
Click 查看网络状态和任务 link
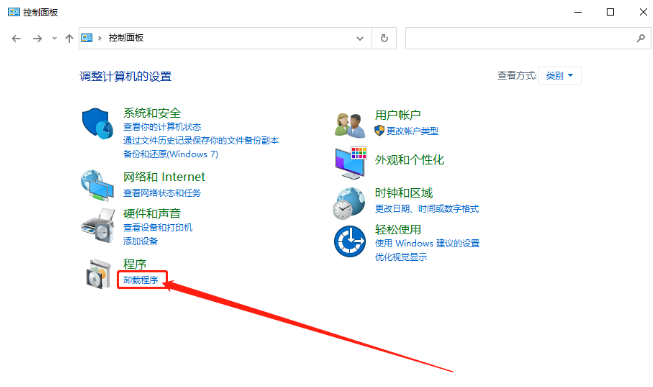click(162, 193)
